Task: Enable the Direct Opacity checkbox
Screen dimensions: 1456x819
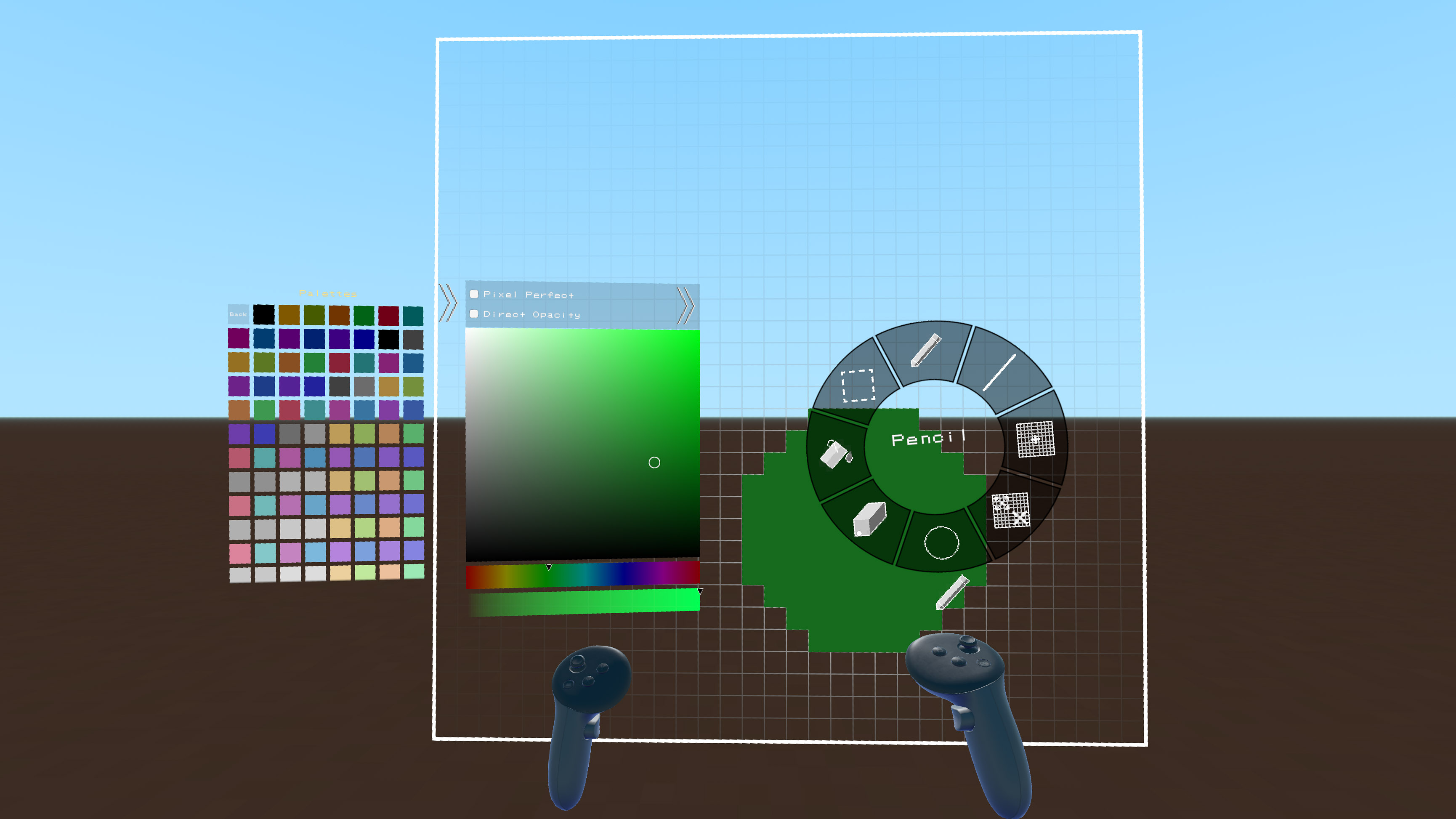Action: 474,314
